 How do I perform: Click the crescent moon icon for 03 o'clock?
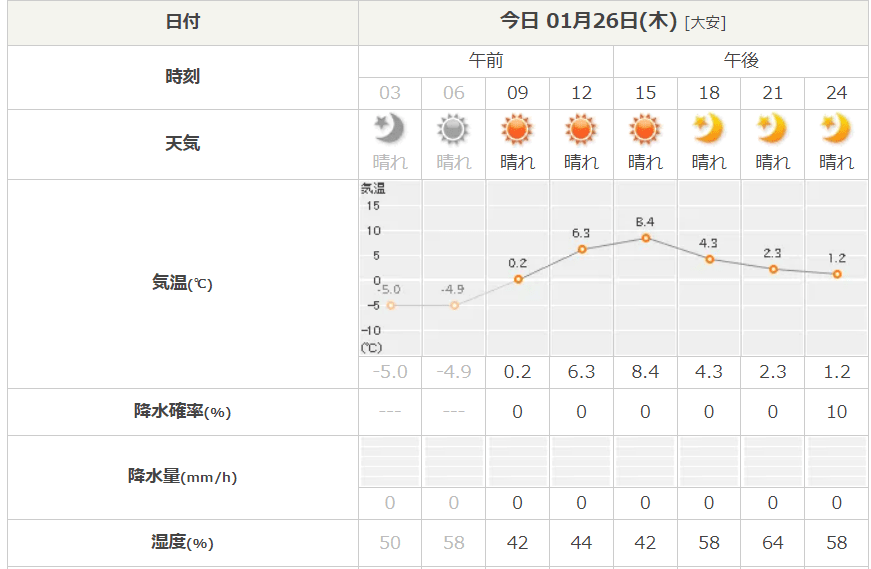pyautogui.click(x=390, y=129)
